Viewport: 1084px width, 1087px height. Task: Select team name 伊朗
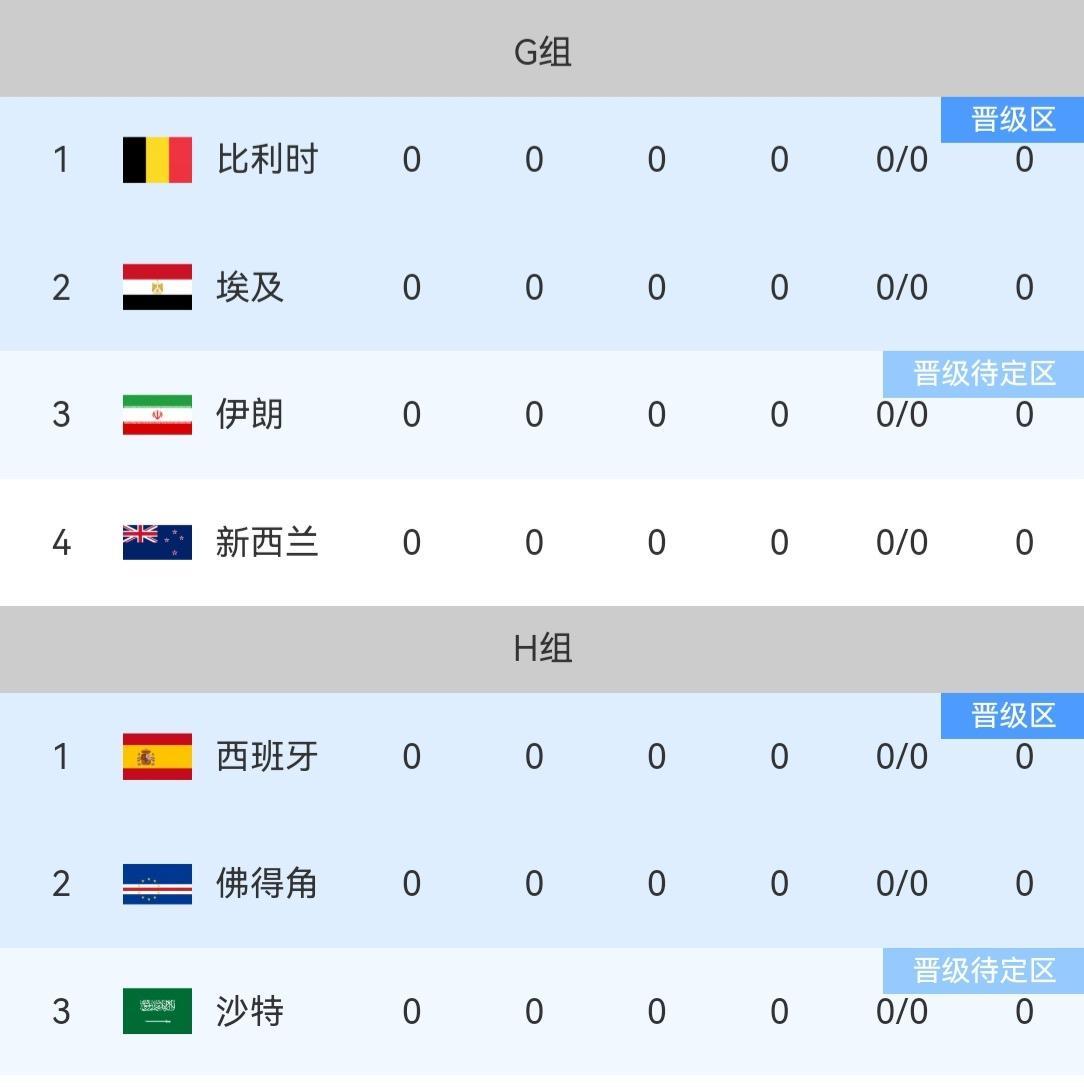click(x=250, y=414)
